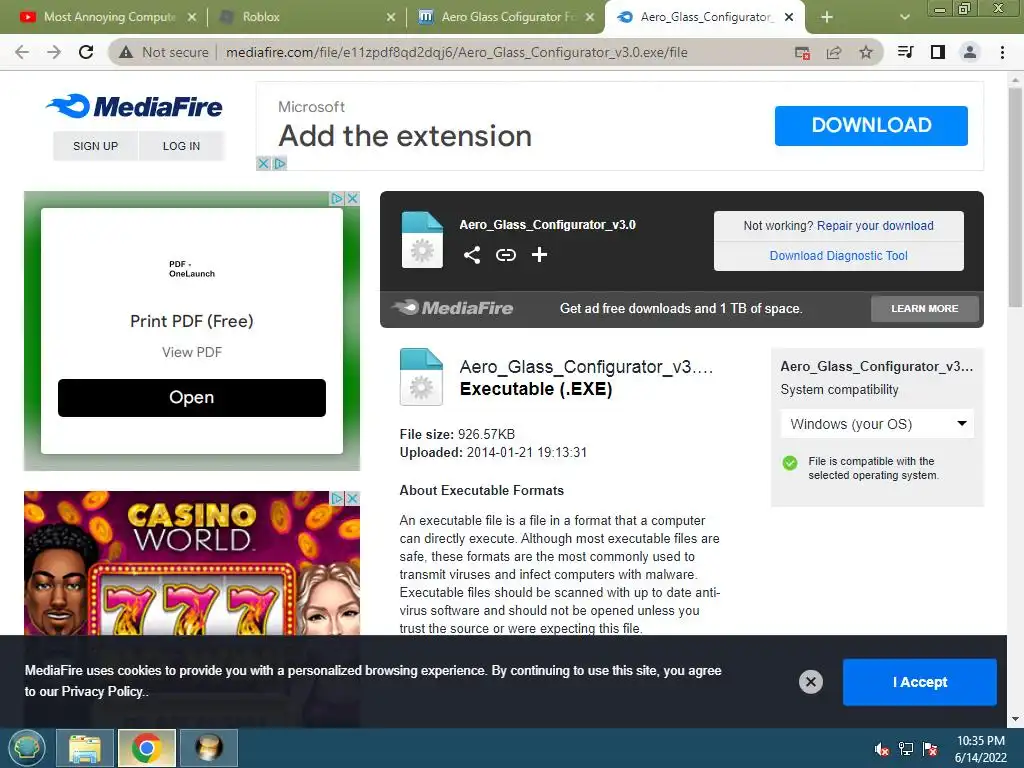Screen dimensions: 1024x768
Task: Accept cookies with I Accept
Action: pos(920,682)
